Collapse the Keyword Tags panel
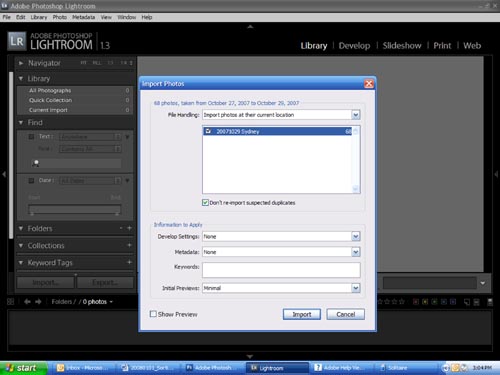This screenshot has height=375, width=500. (x=21, y=263)
